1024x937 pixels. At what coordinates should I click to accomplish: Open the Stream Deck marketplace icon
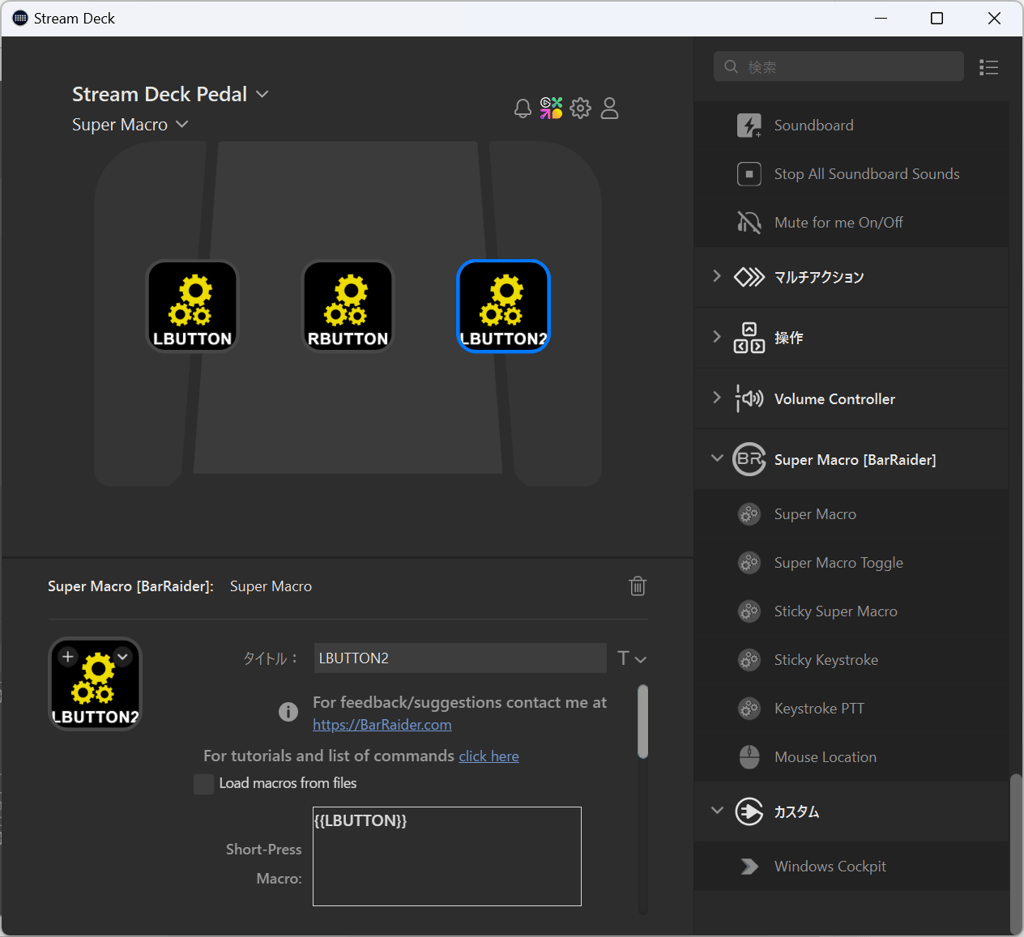pos(551,108)
